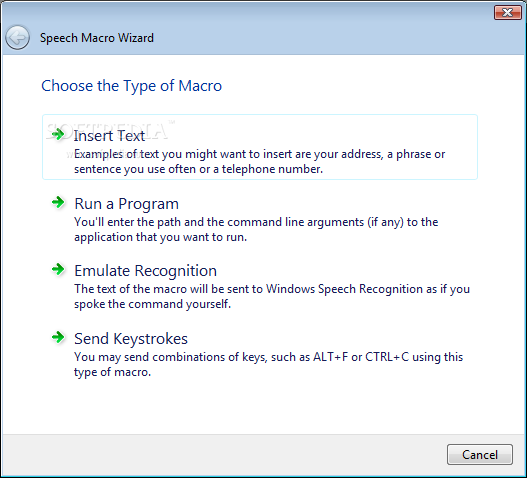Close the wizard with the red X button
This screenshot has width=527, height=478.
coord(508,13)
